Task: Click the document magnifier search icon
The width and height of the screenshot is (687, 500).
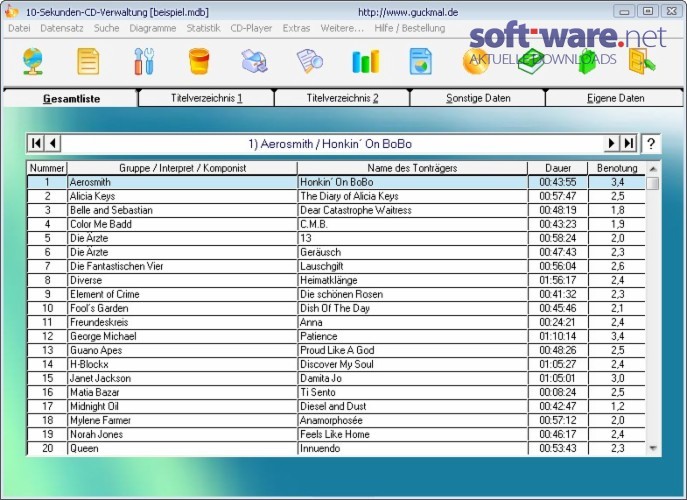Action: (310, 61)
